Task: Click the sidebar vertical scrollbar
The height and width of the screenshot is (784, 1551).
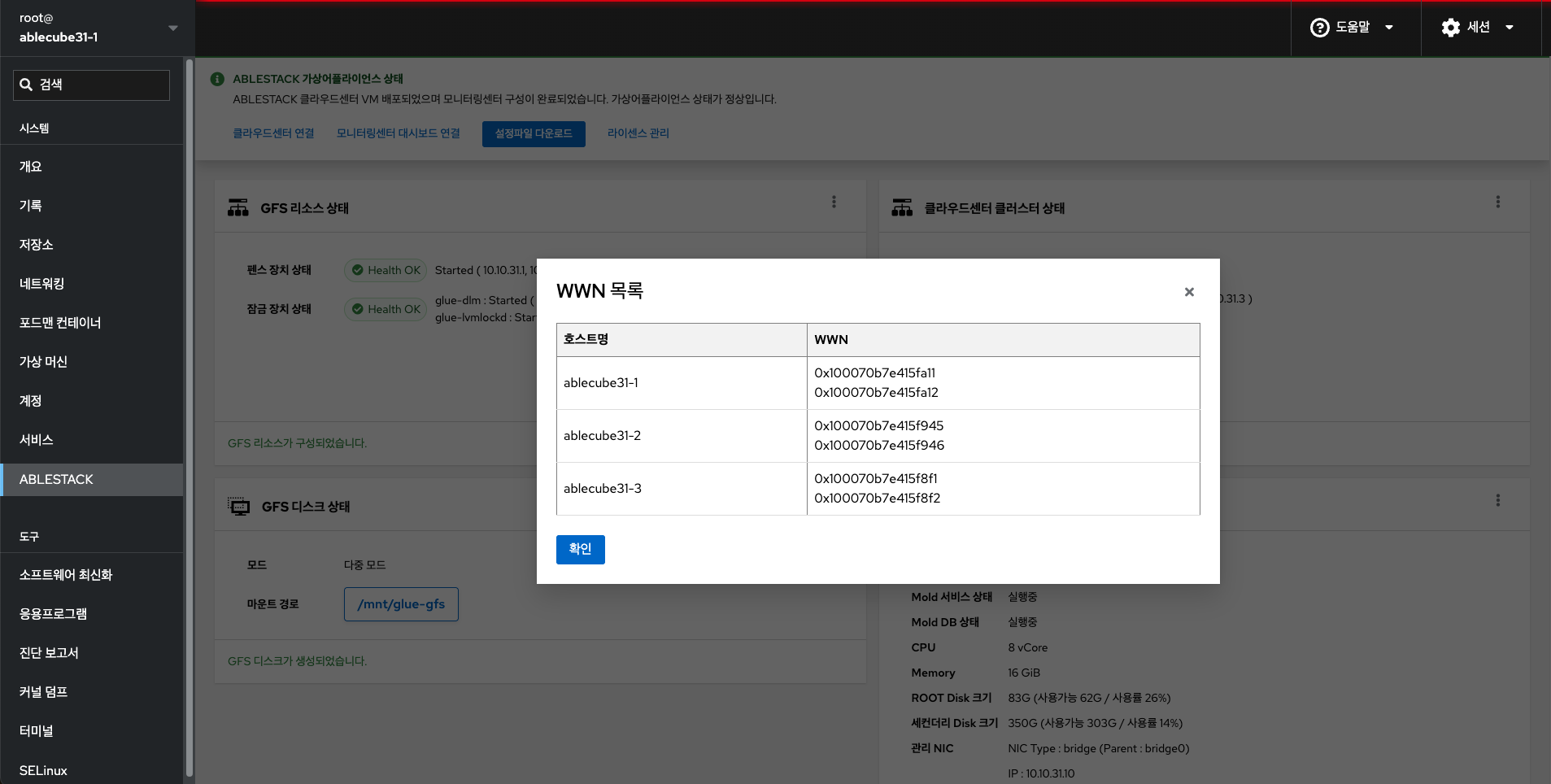Action: 190,407
